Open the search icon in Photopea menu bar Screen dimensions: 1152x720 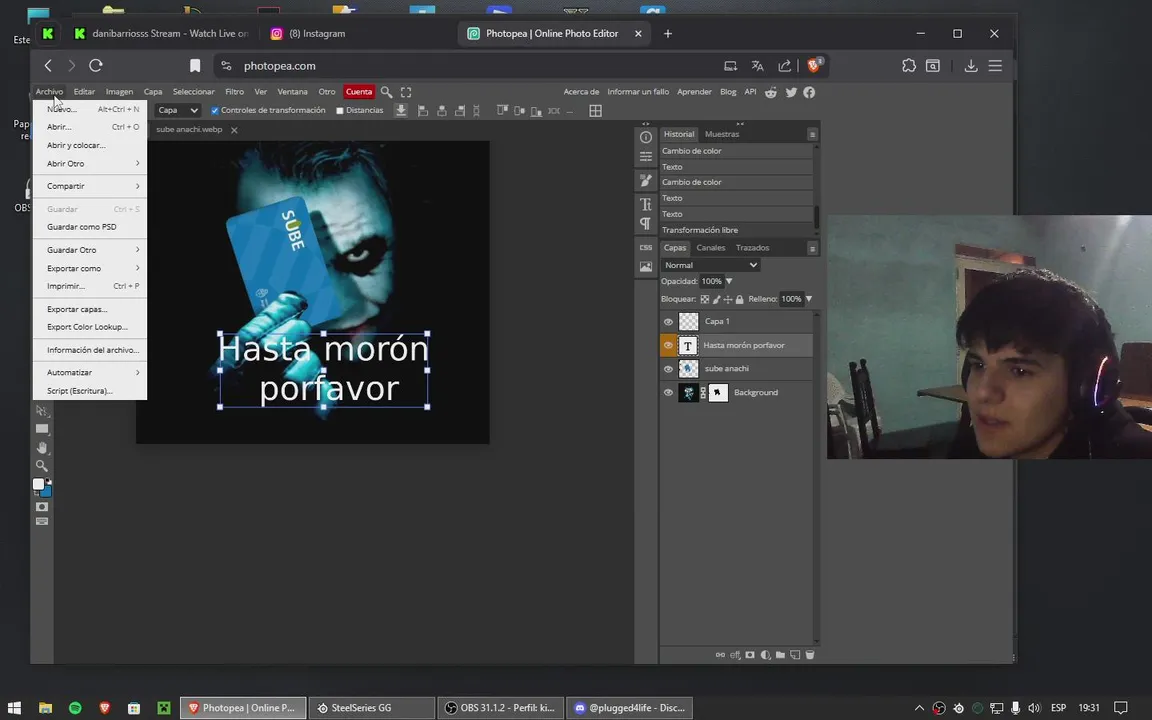(x=386, y=92)
